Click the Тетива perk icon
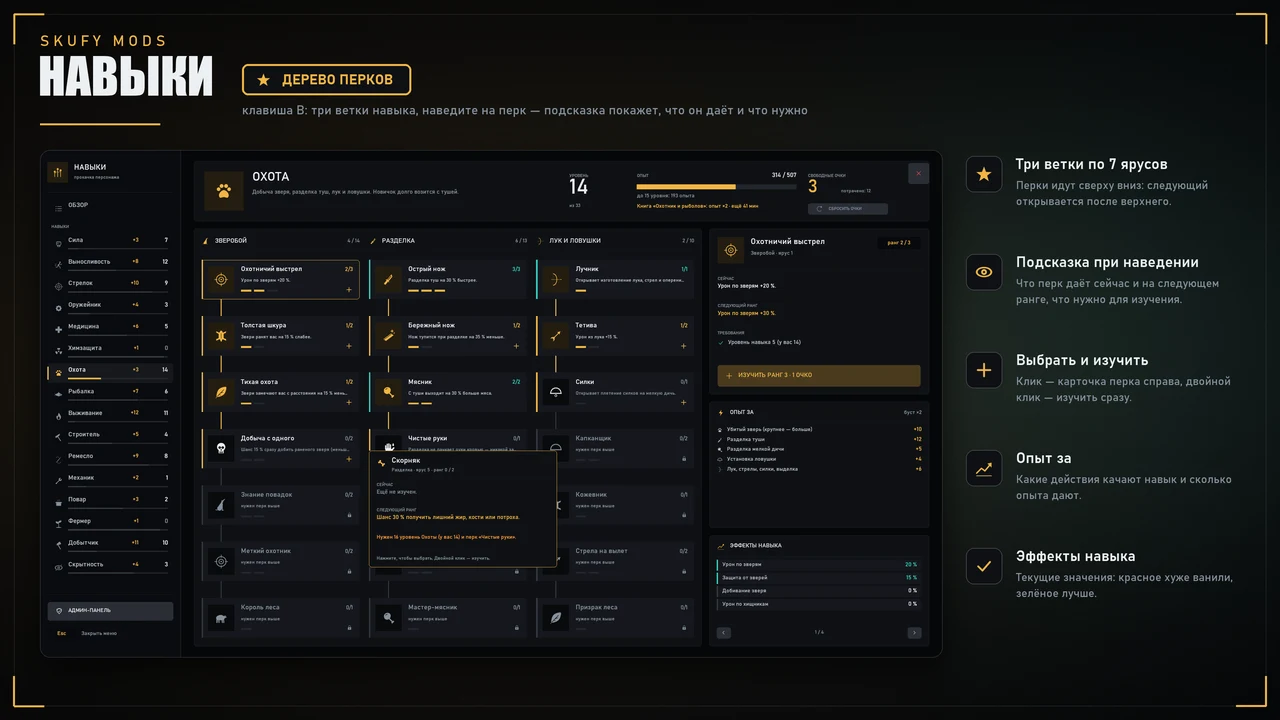 (555, 336)
